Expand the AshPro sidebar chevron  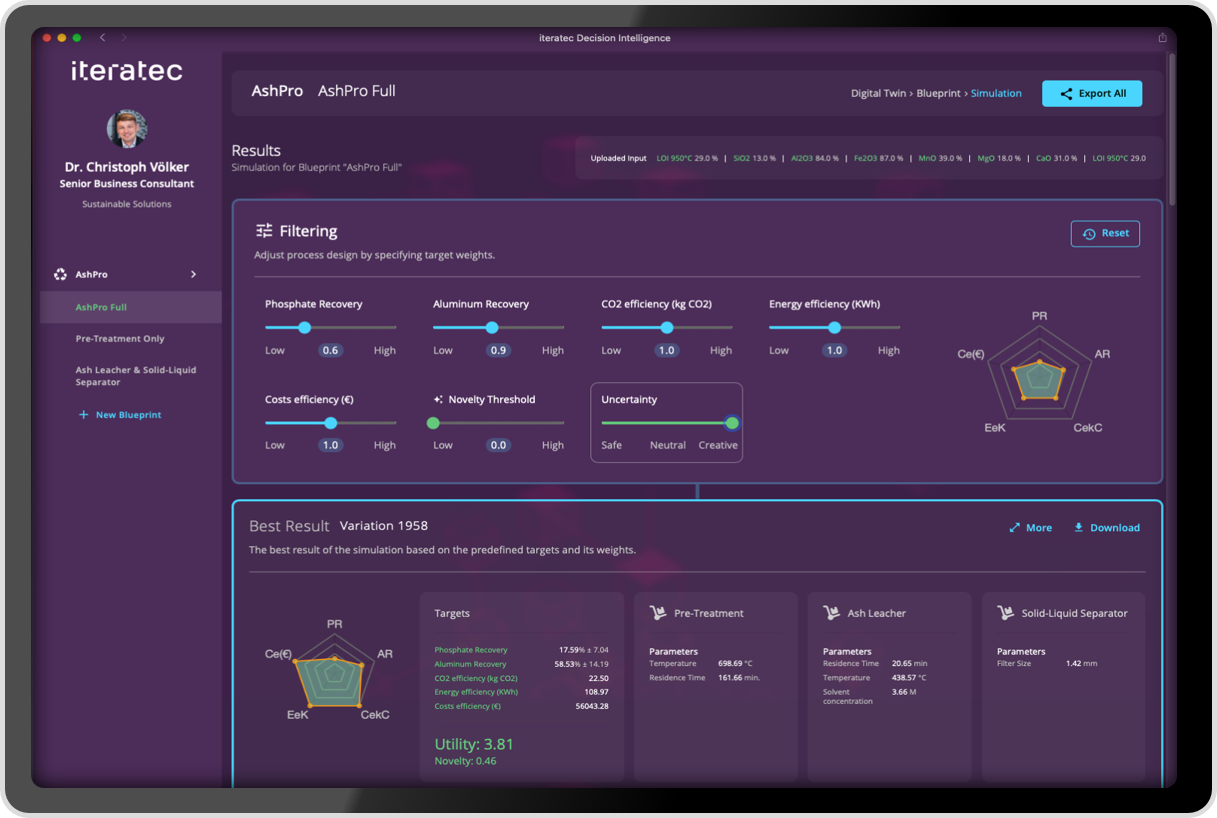click(x=193, y=274)
